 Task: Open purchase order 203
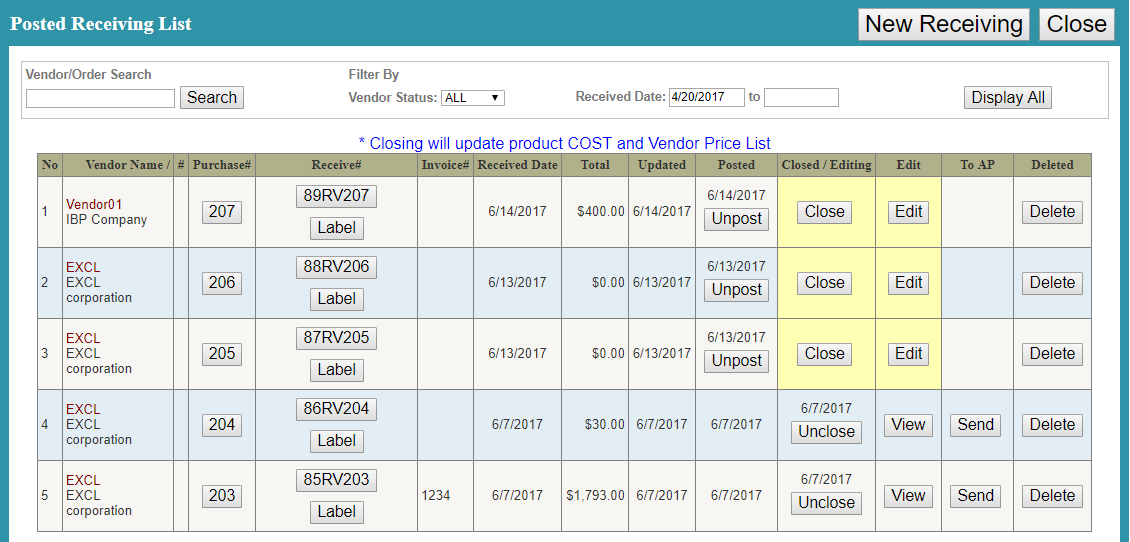click(222, 496)
